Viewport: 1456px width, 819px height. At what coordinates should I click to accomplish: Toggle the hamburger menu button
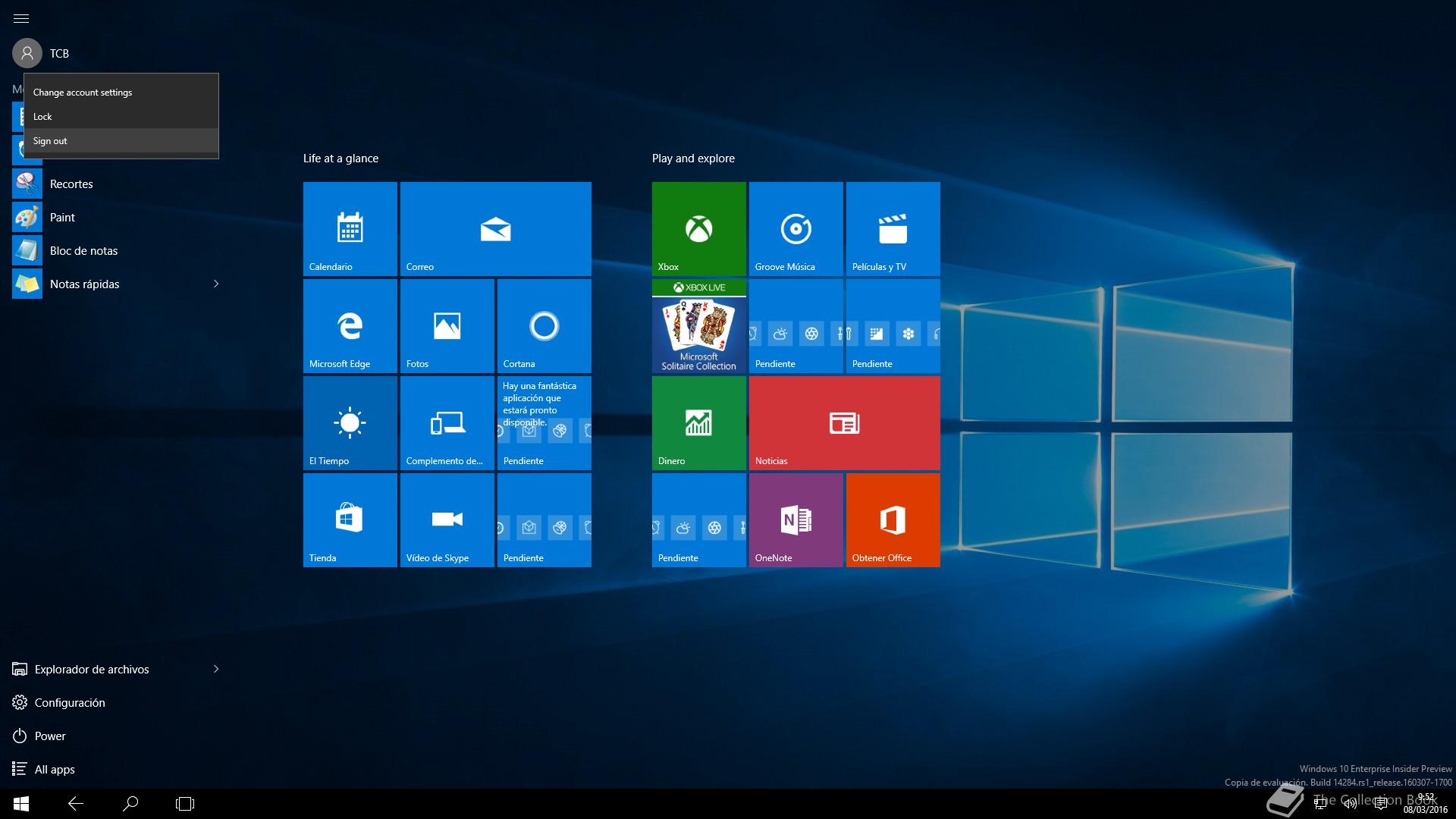tap(21, 18)
